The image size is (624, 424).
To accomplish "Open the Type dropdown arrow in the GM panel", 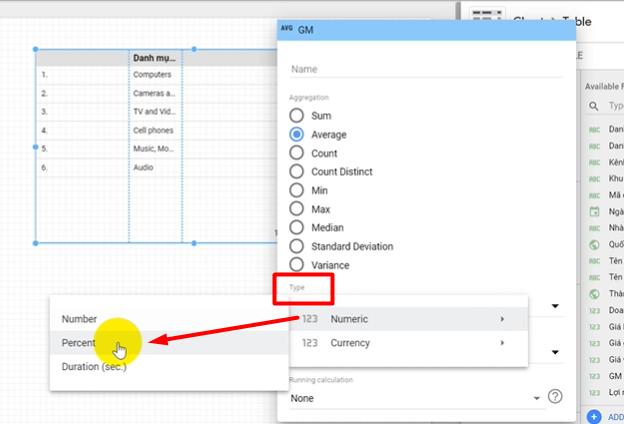I will [x=555, y=306].
